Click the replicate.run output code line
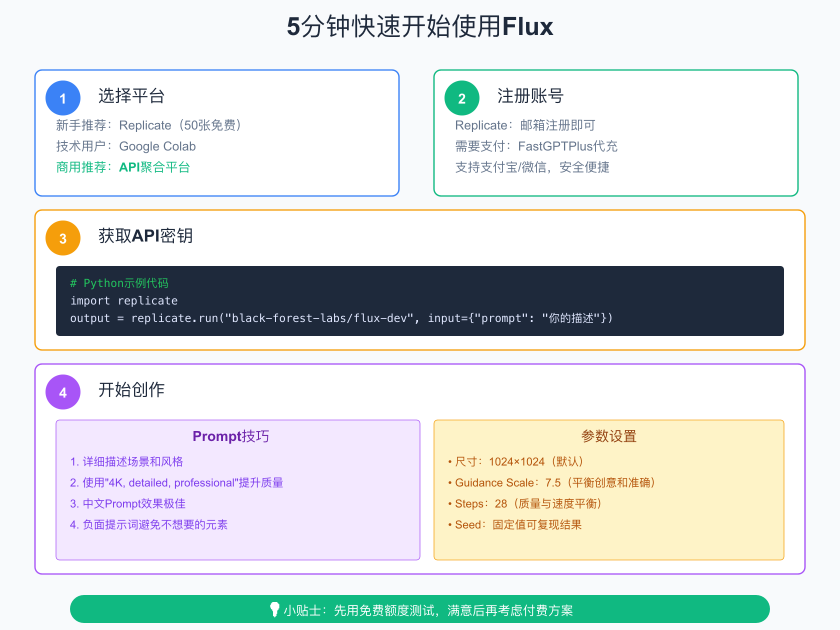Screen dimensions: 840x630 coord(341,318)
